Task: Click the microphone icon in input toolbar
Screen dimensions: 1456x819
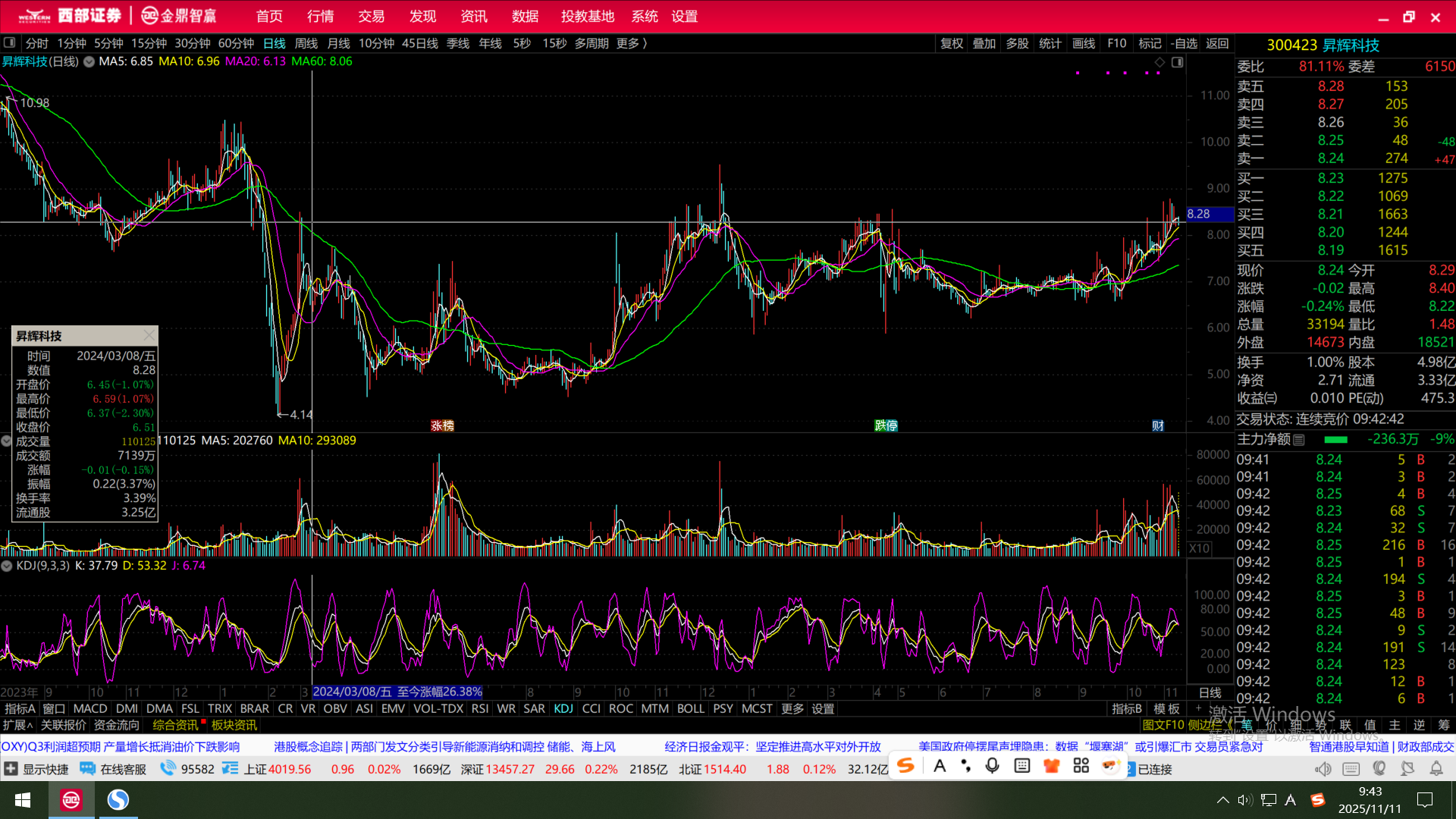Action: pos(992,766)
